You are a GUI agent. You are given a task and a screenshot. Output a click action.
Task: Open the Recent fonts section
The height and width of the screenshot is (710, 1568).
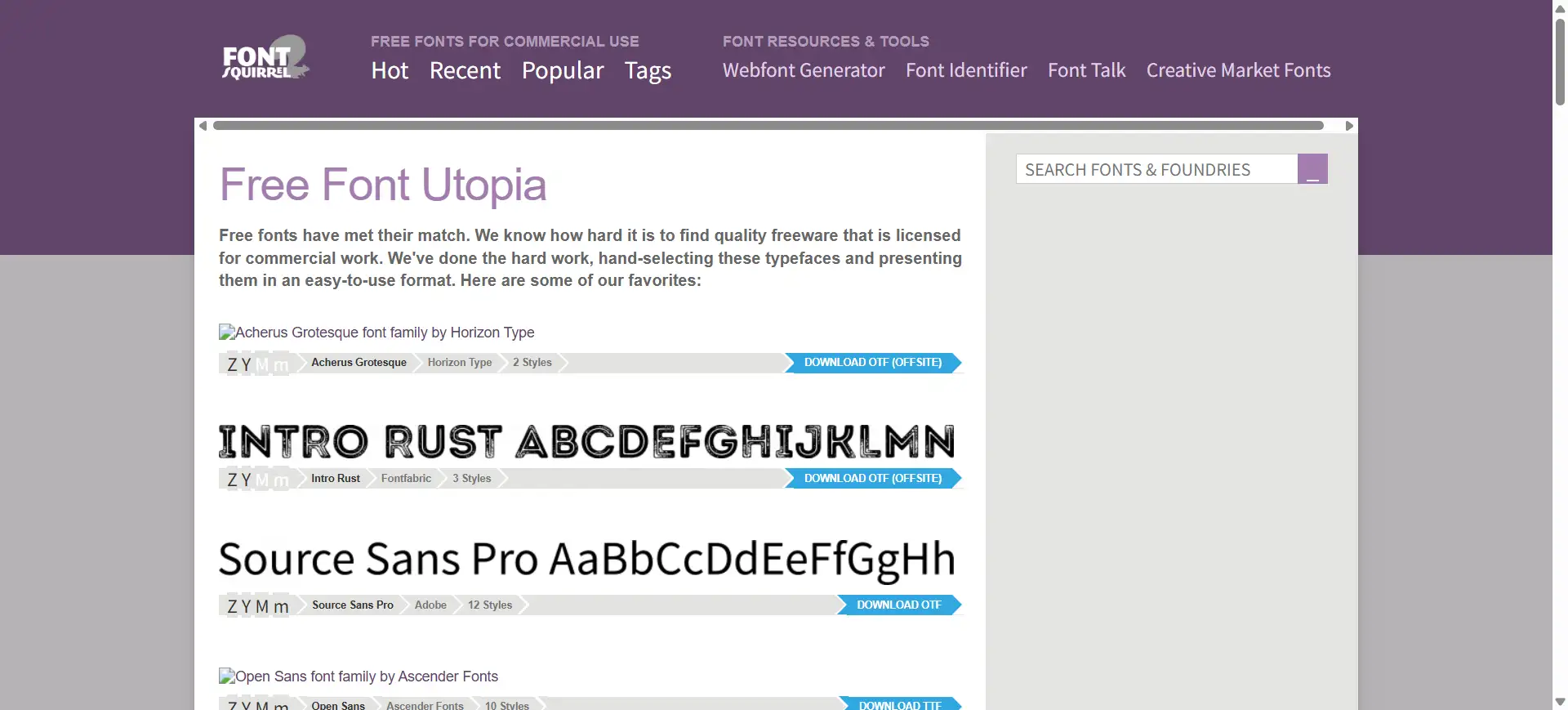(465, 71)
